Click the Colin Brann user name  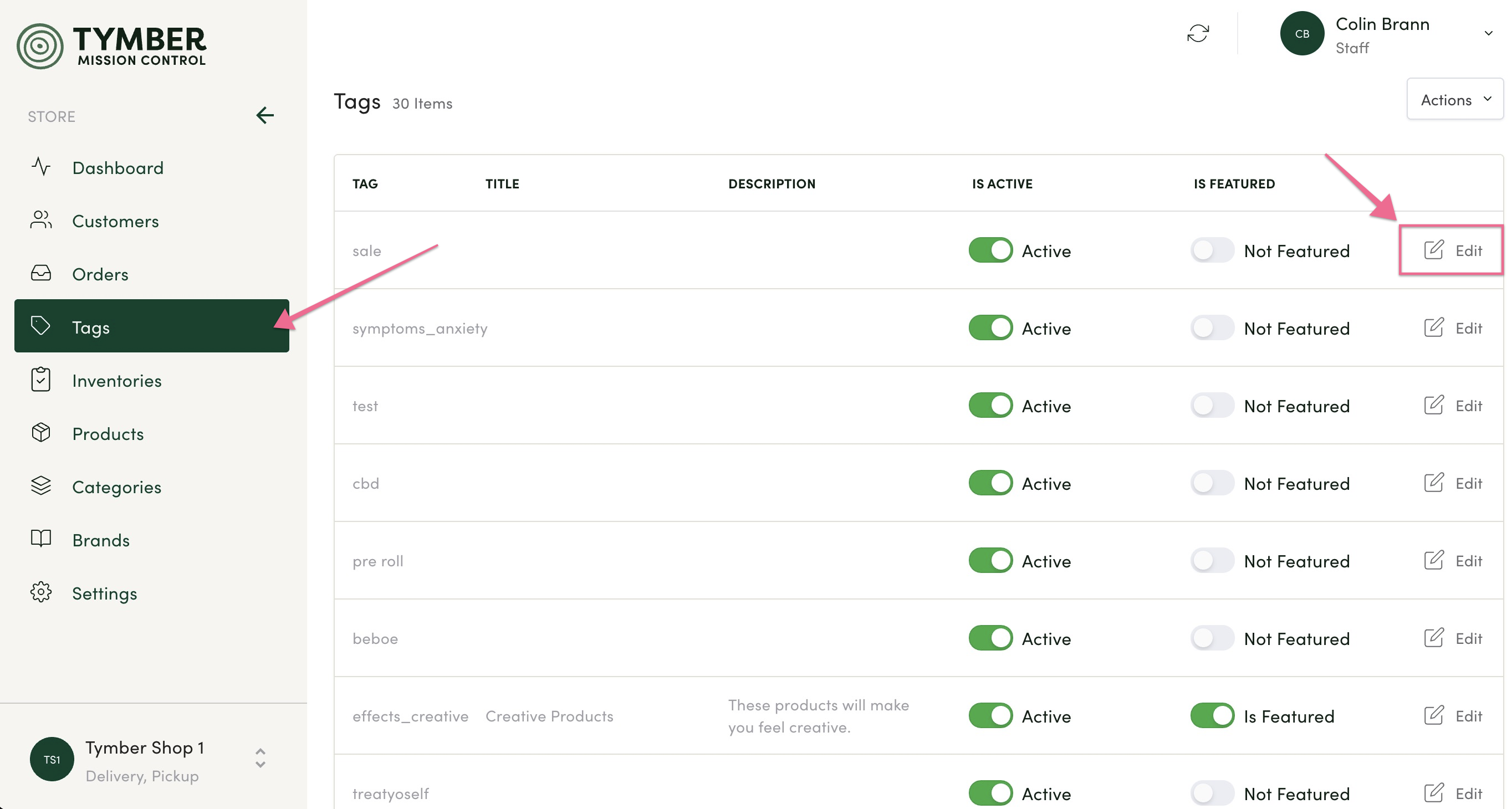pos(1382,24)
